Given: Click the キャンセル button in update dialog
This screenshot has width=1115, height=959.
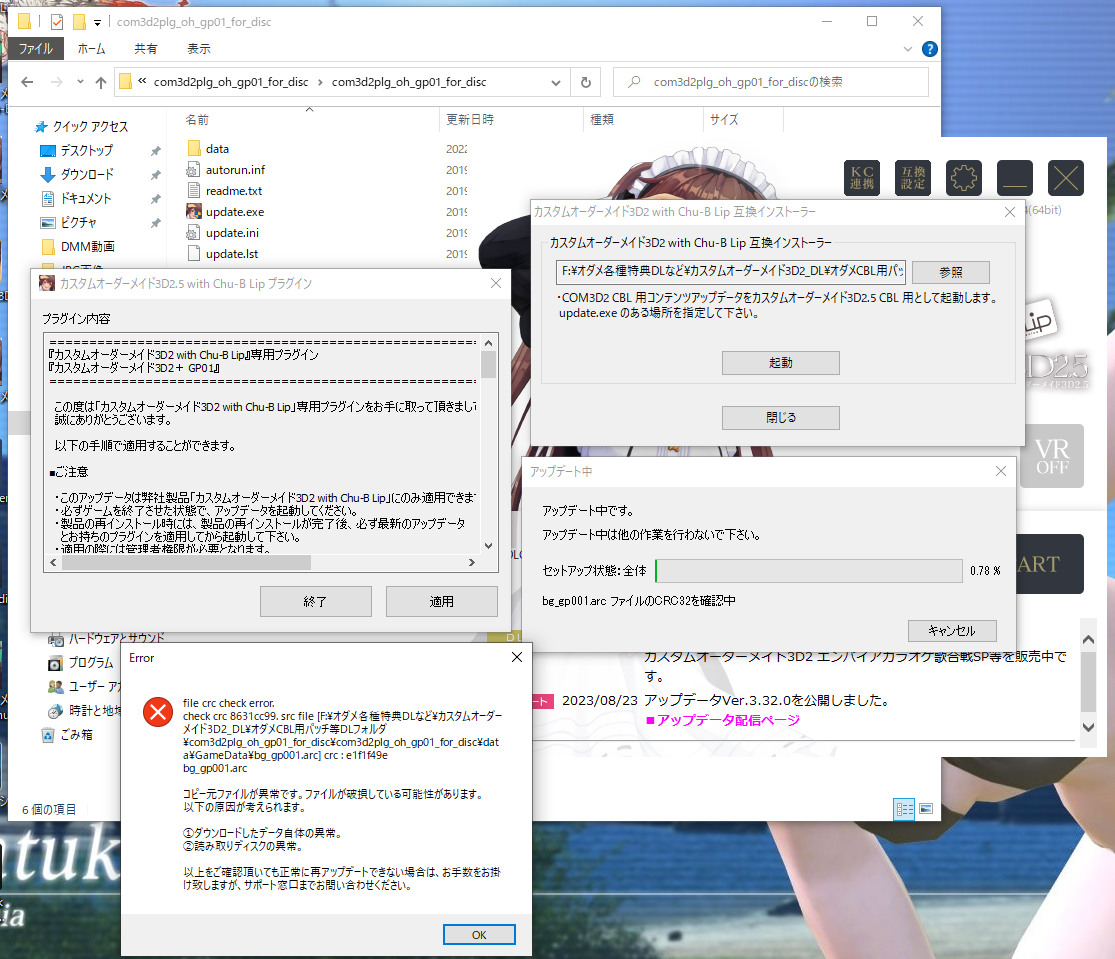Looking at the screenshot, I should [x=952, y=631].
